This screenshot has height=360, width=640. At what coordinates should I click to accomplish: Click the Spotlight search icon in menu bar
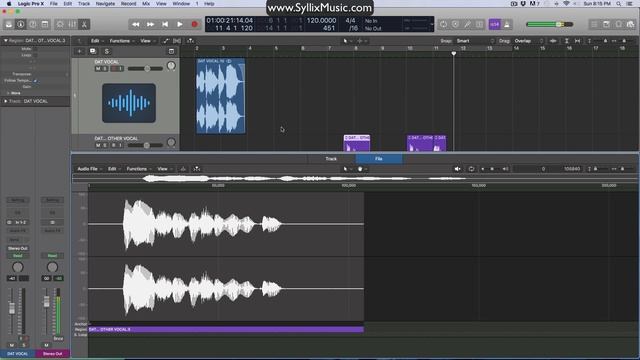click(619, 4)
